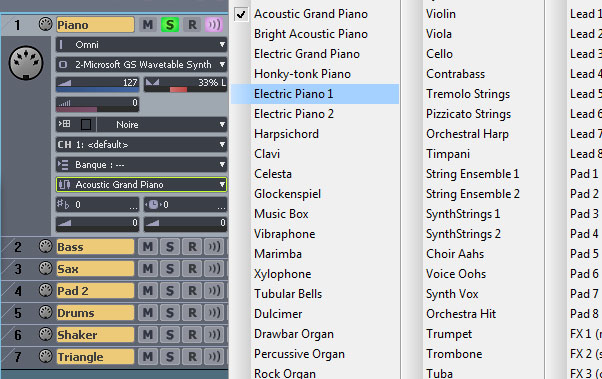Viewport: 602px width, 379px height.
Task: Click the arpeggiator icon left of Noire
Action: pos(64,124)
